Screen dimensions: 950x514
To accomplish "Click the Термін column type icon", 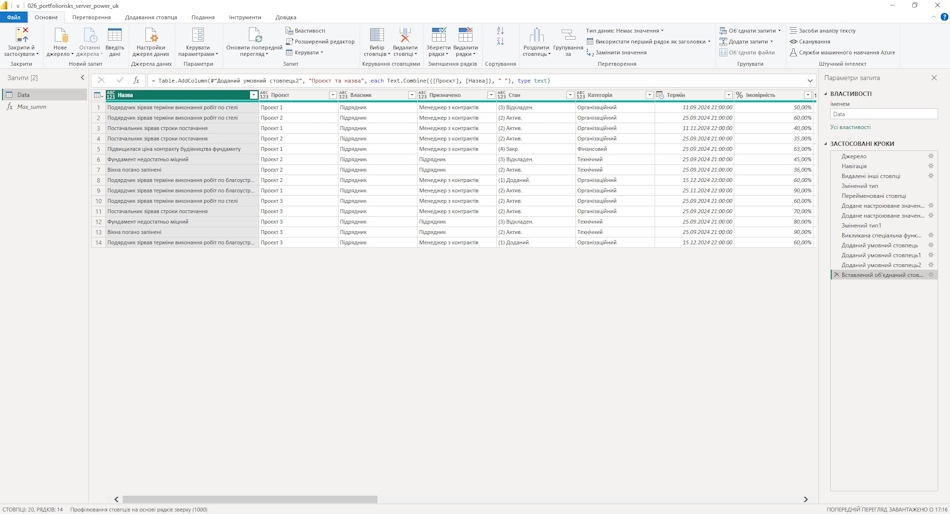I will click(x=660, y=95).
